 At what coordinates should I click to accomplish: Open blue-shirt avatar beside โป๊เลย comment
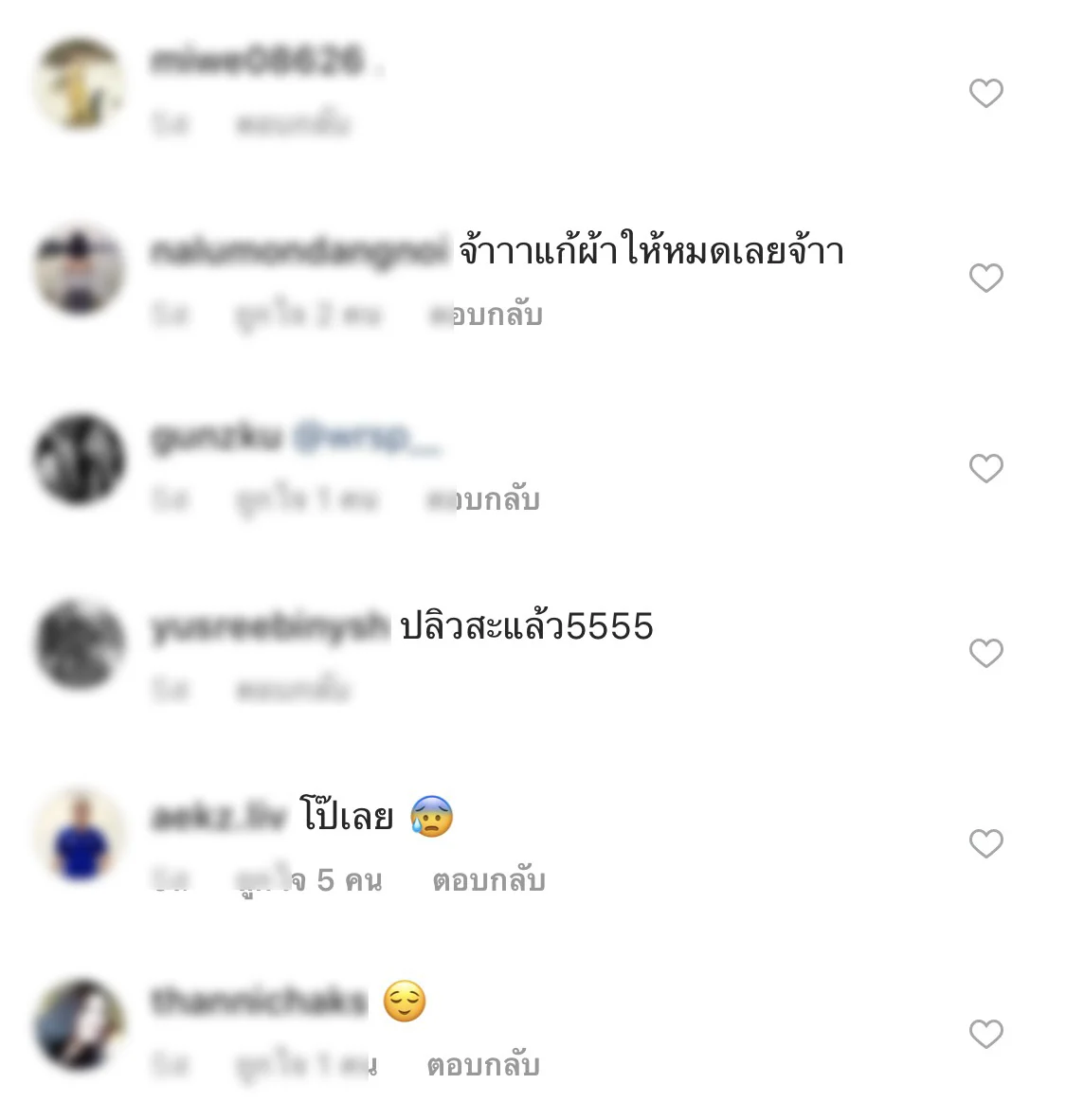(x=80, y=834)
